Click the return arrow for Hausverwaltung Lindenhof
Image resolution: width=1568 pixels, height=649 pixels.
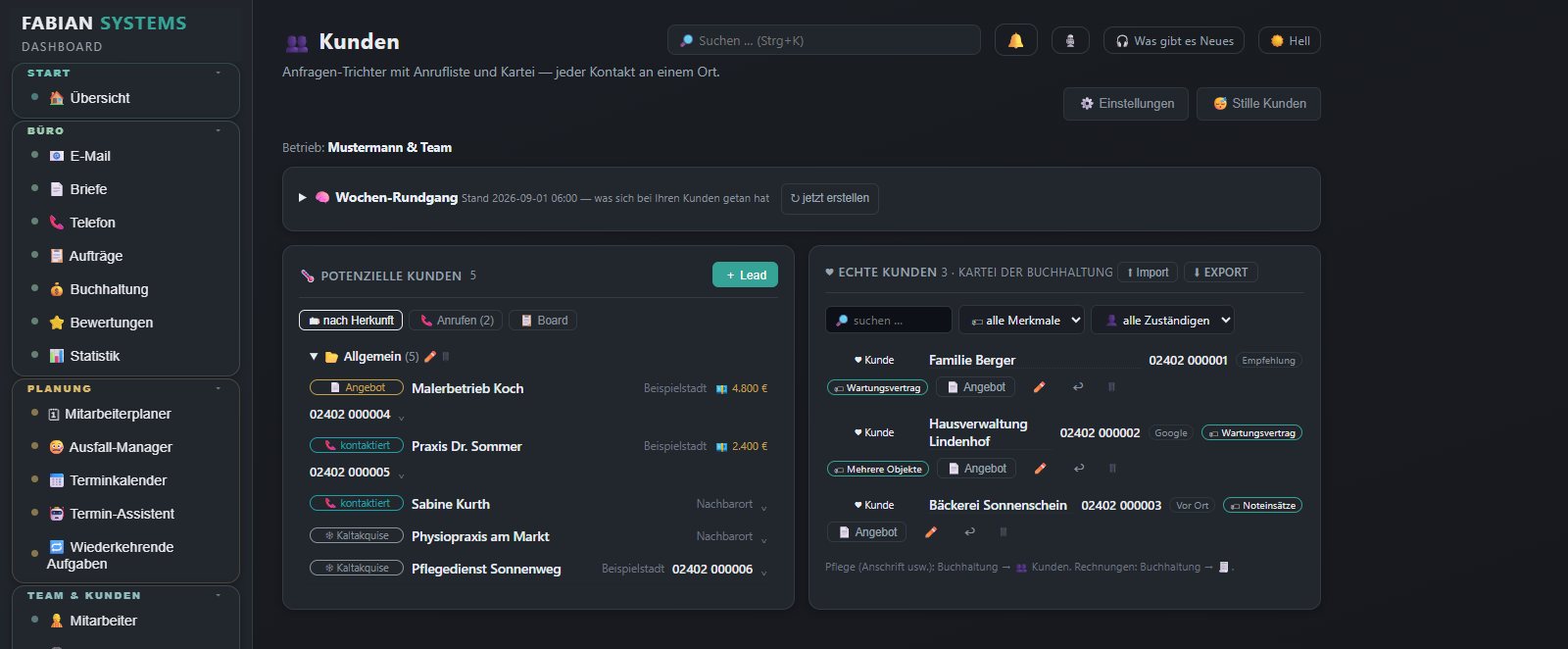tap(1079, 469)
